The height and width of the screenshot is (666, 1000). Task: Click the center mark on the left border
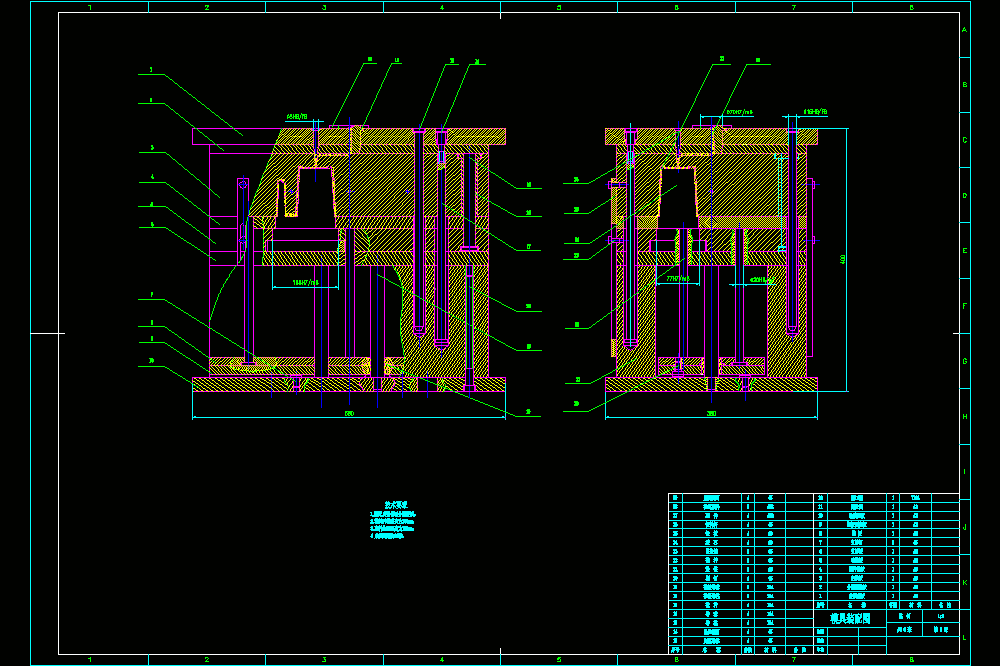coord(48,333)
